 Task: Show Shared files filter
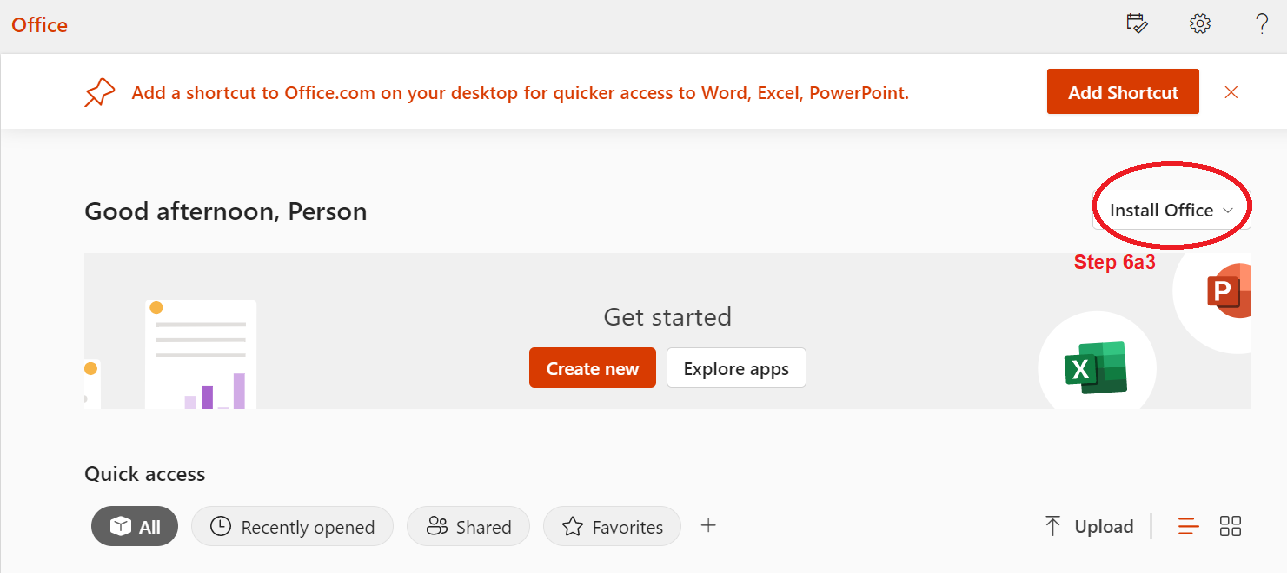pyautogui.click(x=468, y=526)
